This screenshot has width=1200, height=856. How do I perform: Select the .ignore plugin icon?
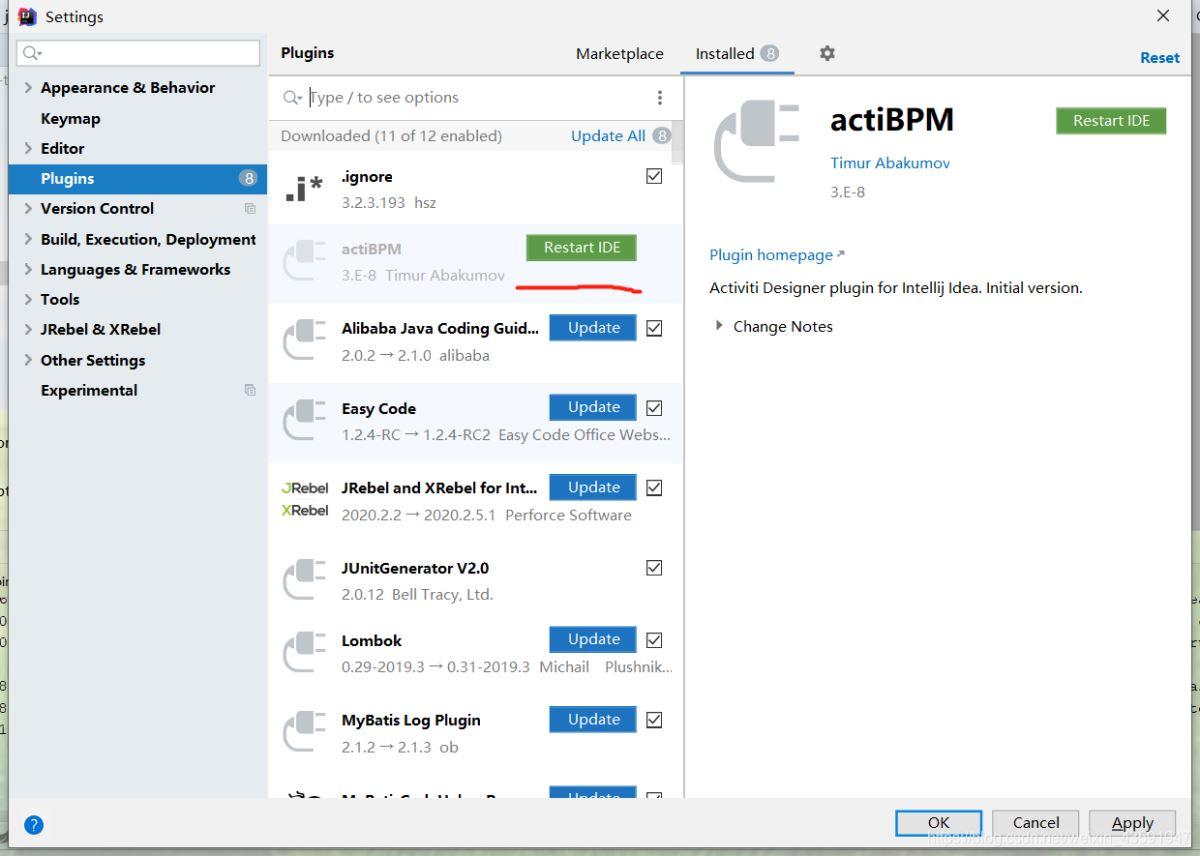coord(304,188)
